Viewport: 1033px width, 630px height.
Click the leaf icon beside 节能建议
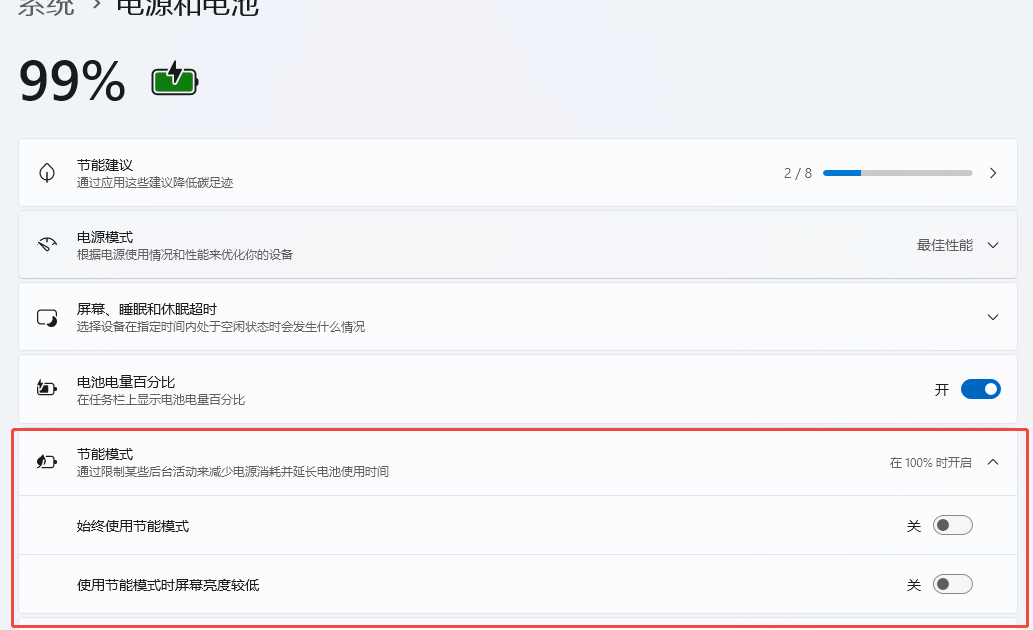tap(47, 173)
